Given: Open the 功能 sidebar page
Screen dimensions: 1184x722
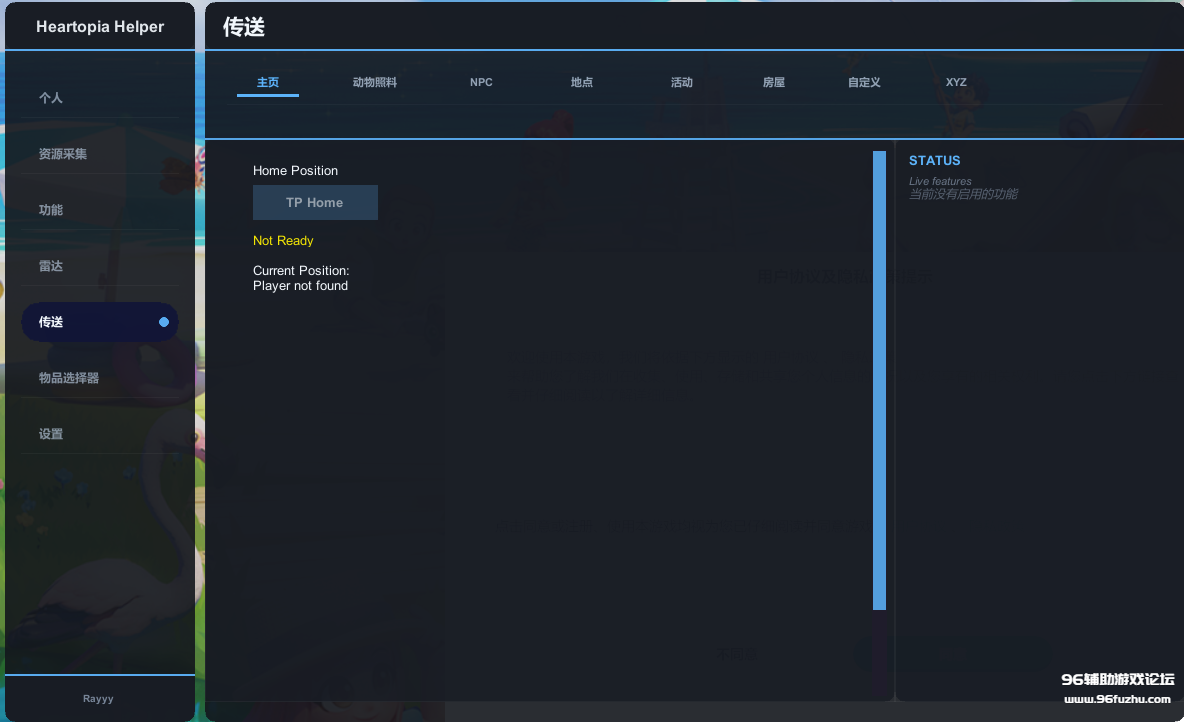Looking at the screenshot, I should pos(51,210).
